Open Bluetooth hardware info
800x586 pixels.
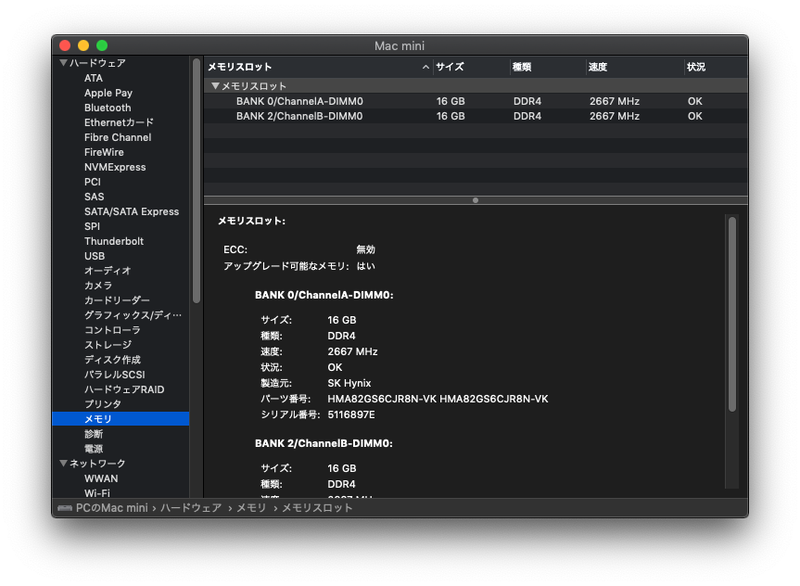108,108
